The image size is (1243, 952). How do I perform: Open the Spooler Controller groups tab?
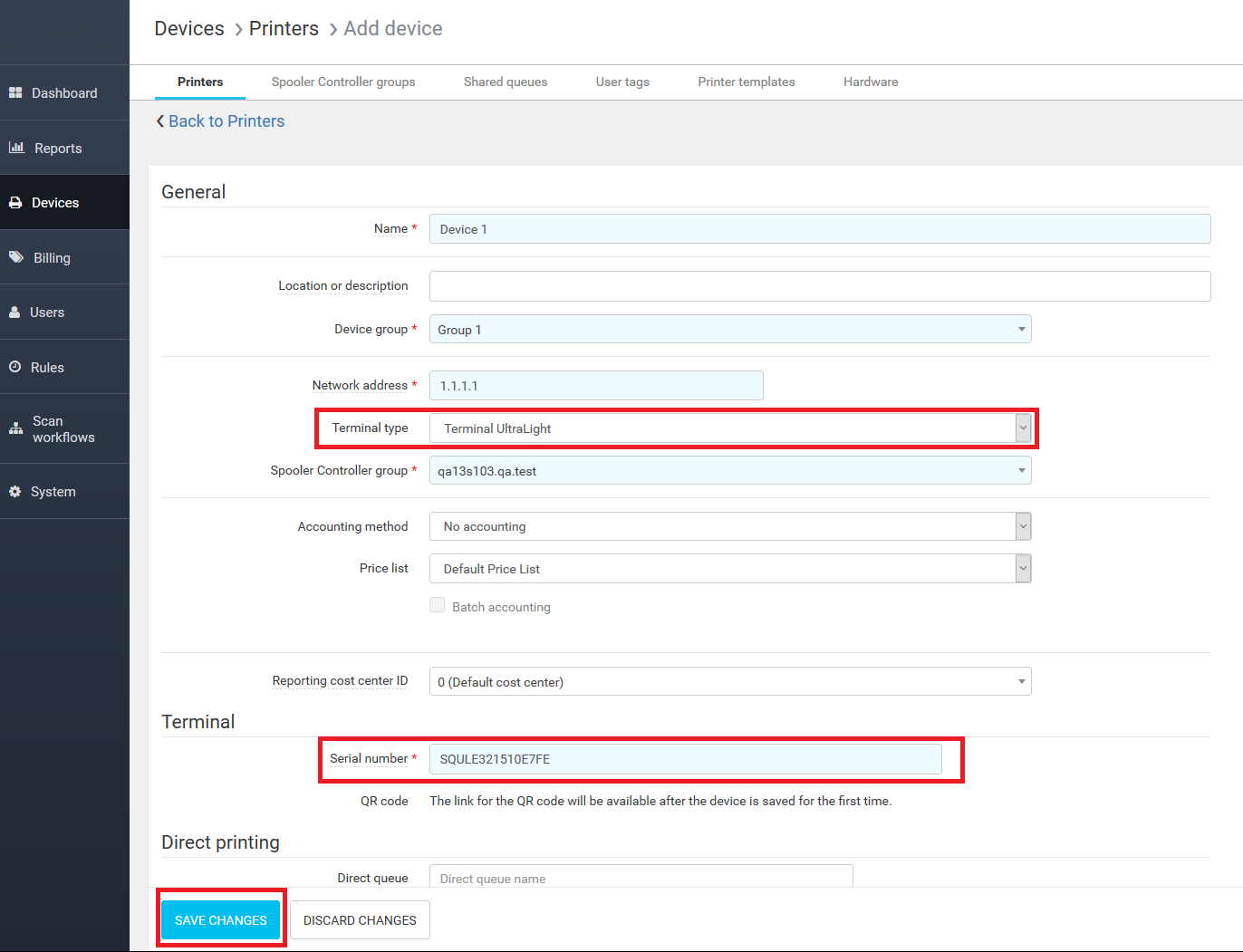343,82
